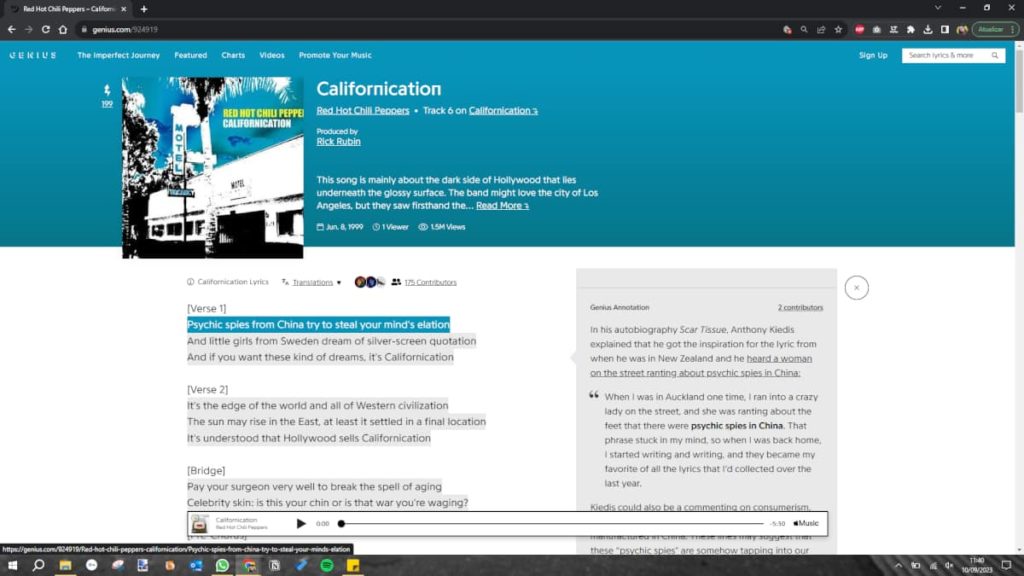Close the Red Hot Chili Peppers tab
The height and width of the screenshot is (576, 1024).
tap(123, 9)
